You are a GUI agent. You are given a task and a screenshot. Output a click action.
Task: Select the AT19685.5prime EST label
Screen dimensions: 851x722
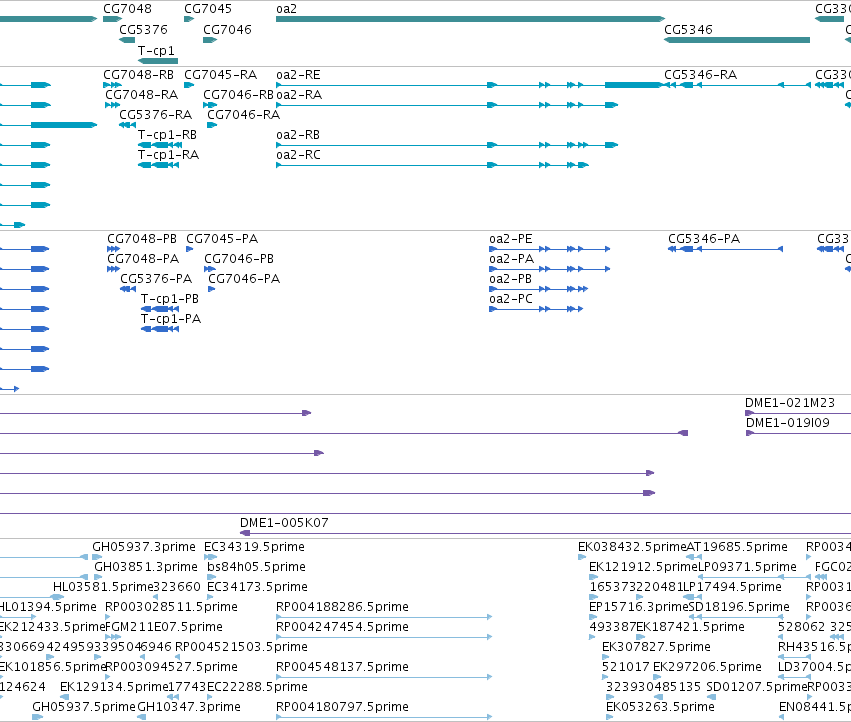(737, 547)
